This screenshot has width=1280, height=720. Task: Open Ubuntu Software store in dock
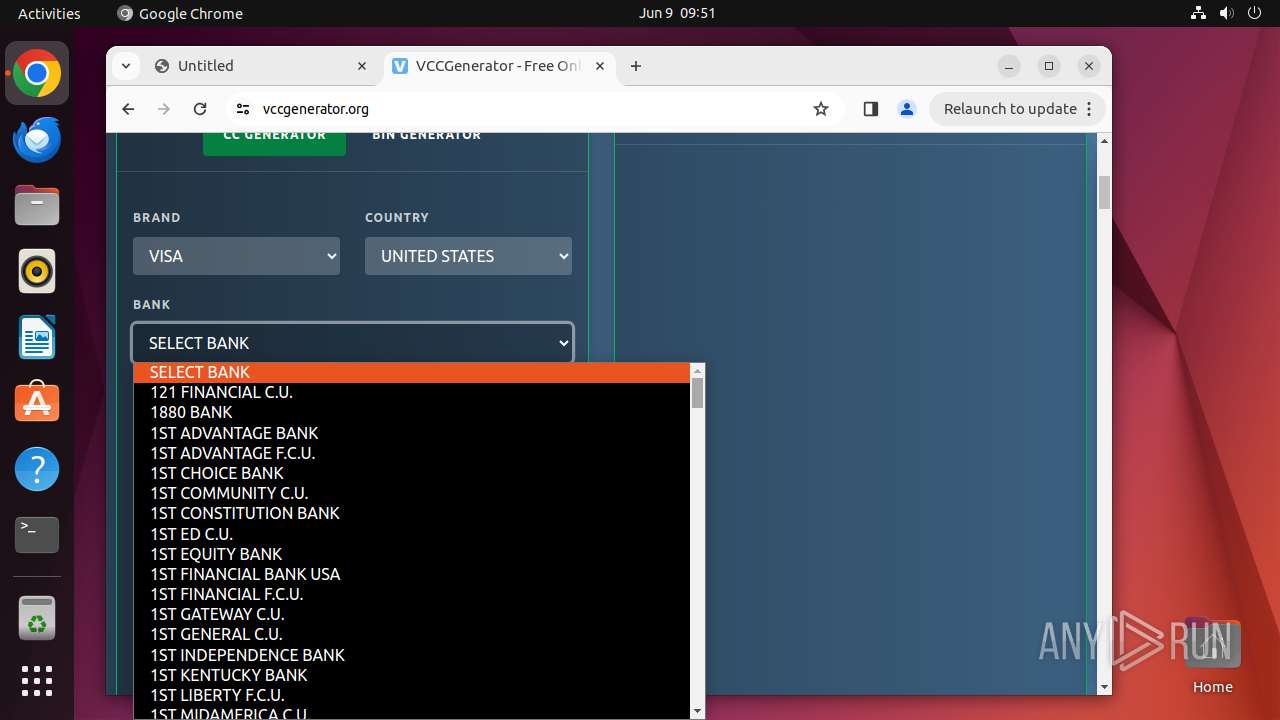pos(37,403)
